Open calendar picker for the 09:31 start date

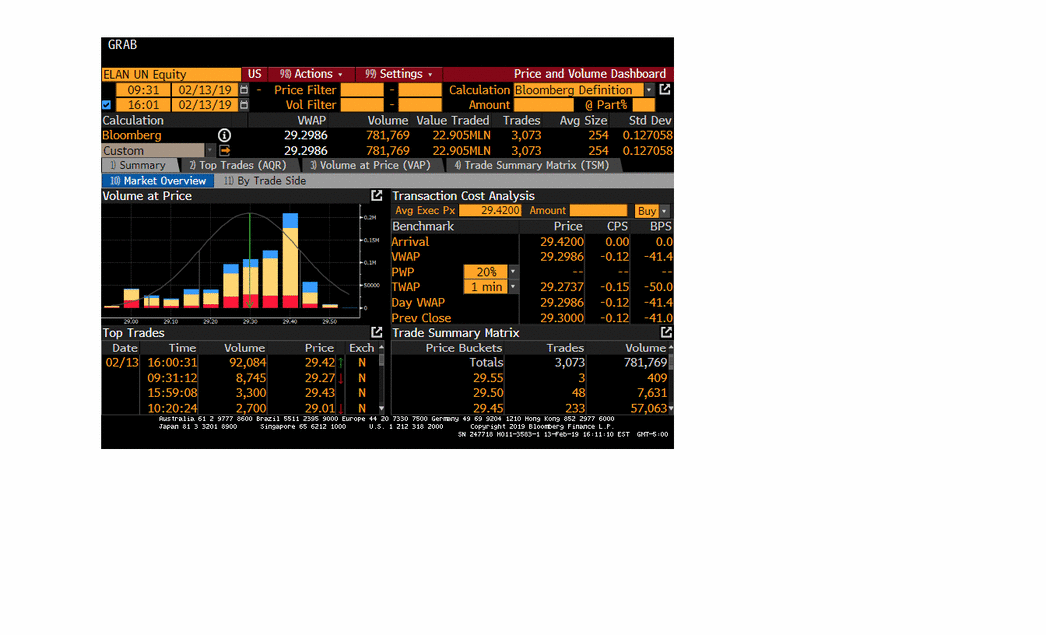pyautogui.click(x=244, y=90)
